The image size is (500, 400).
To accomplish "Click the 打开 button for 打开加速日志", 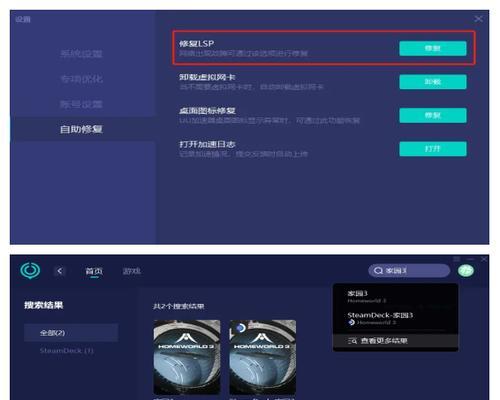I will tap(433, 149).
